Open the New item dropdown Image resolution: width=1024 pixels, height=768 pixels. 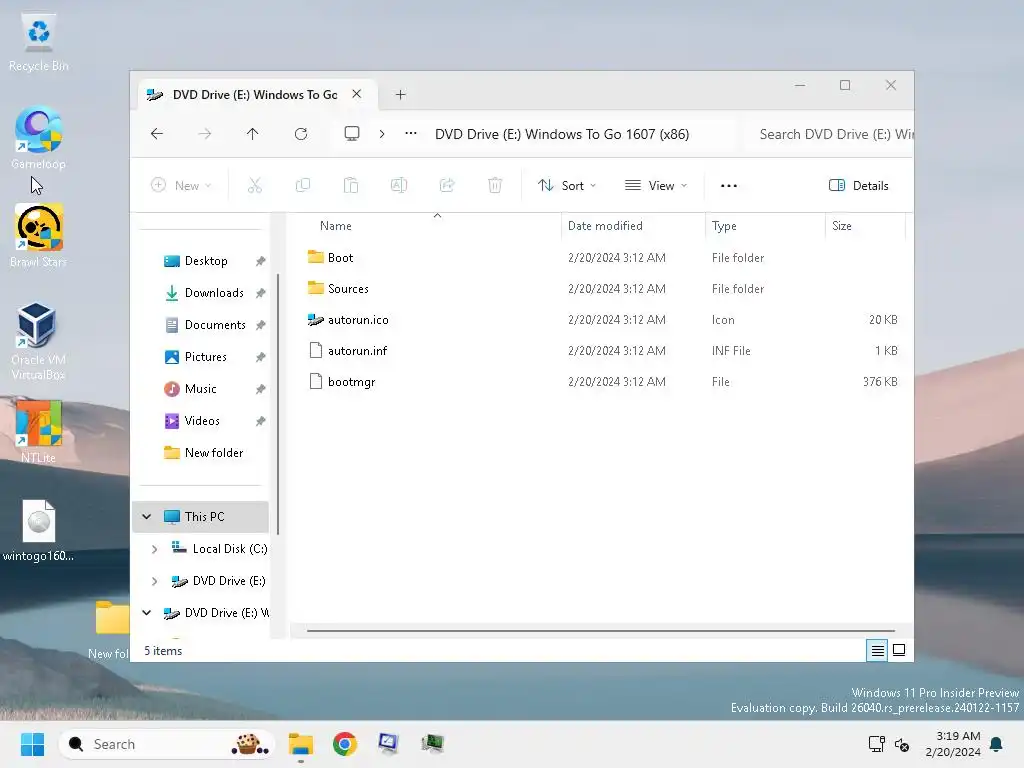pyautogui.click(x=181, y=185)
